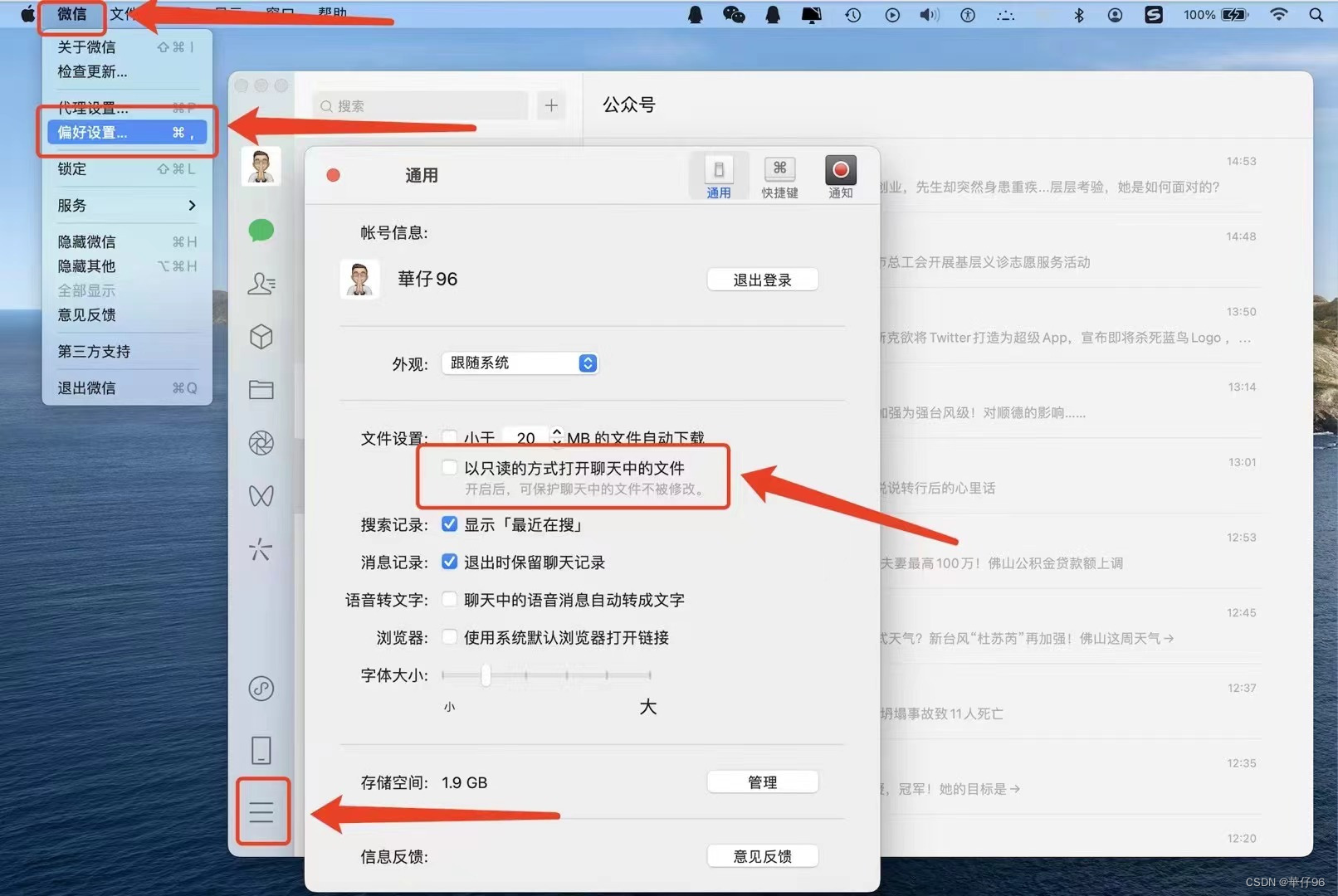Open Spotlight search in menu bar
1338x896 pixels.
(1316, 14)
